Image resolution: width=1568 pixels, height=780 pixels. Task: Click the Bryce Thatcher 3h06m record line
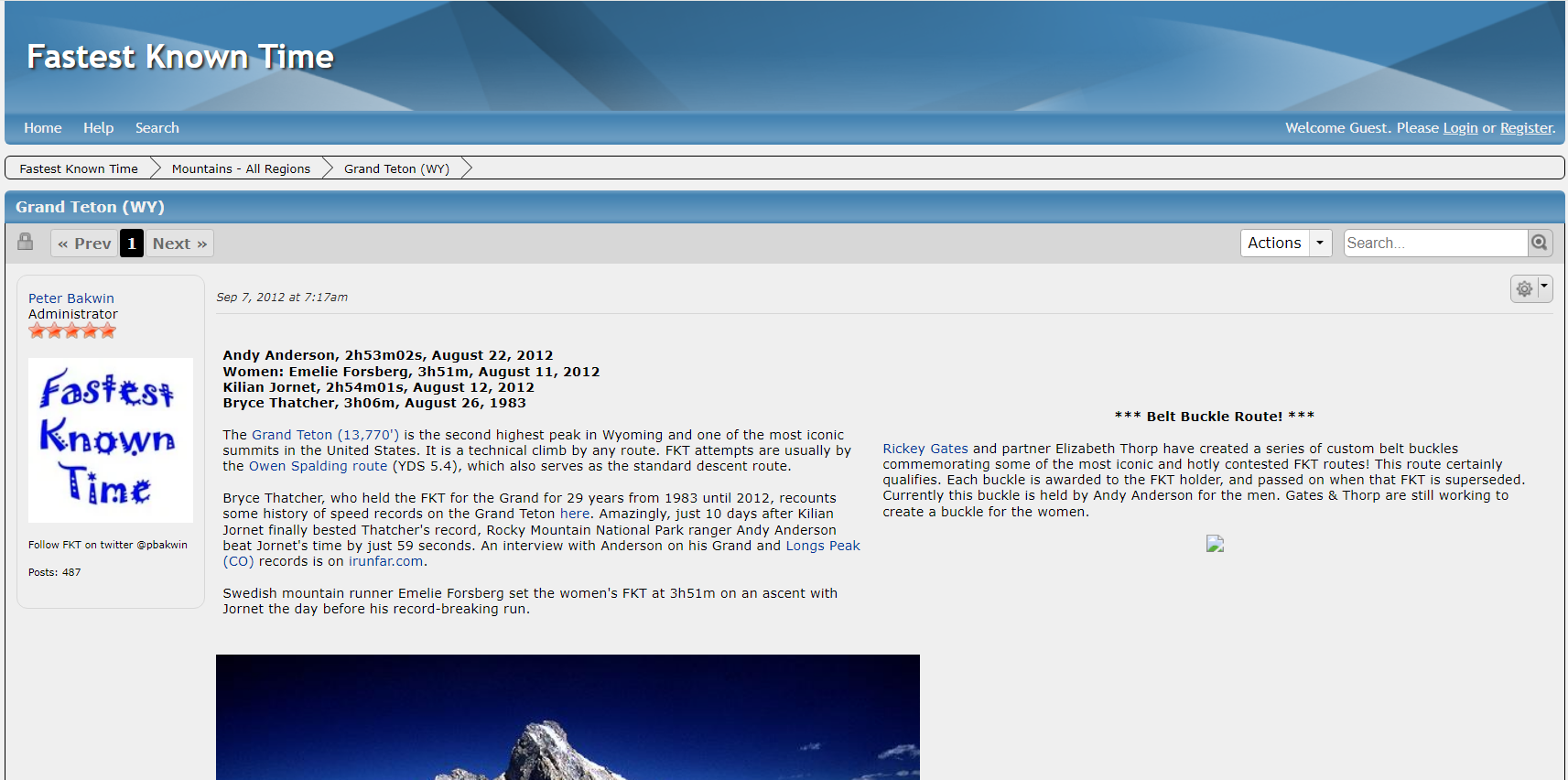374,403
